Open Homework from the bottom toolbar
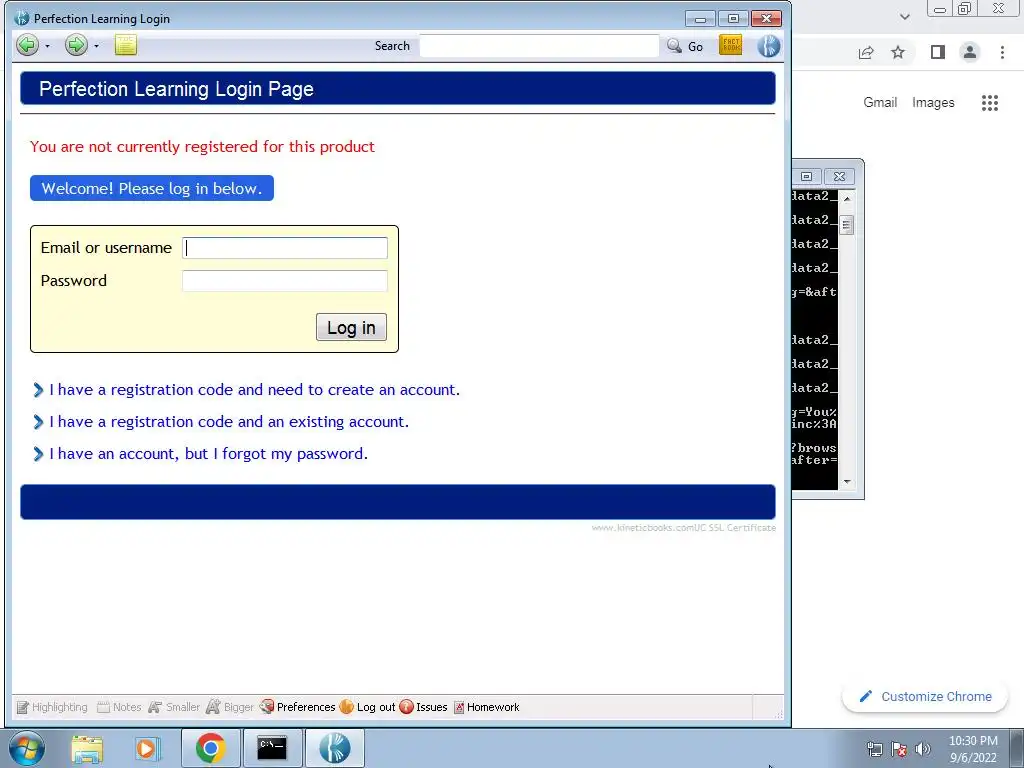Screen dimensions: 1024x768 click(x=487, y=707)
